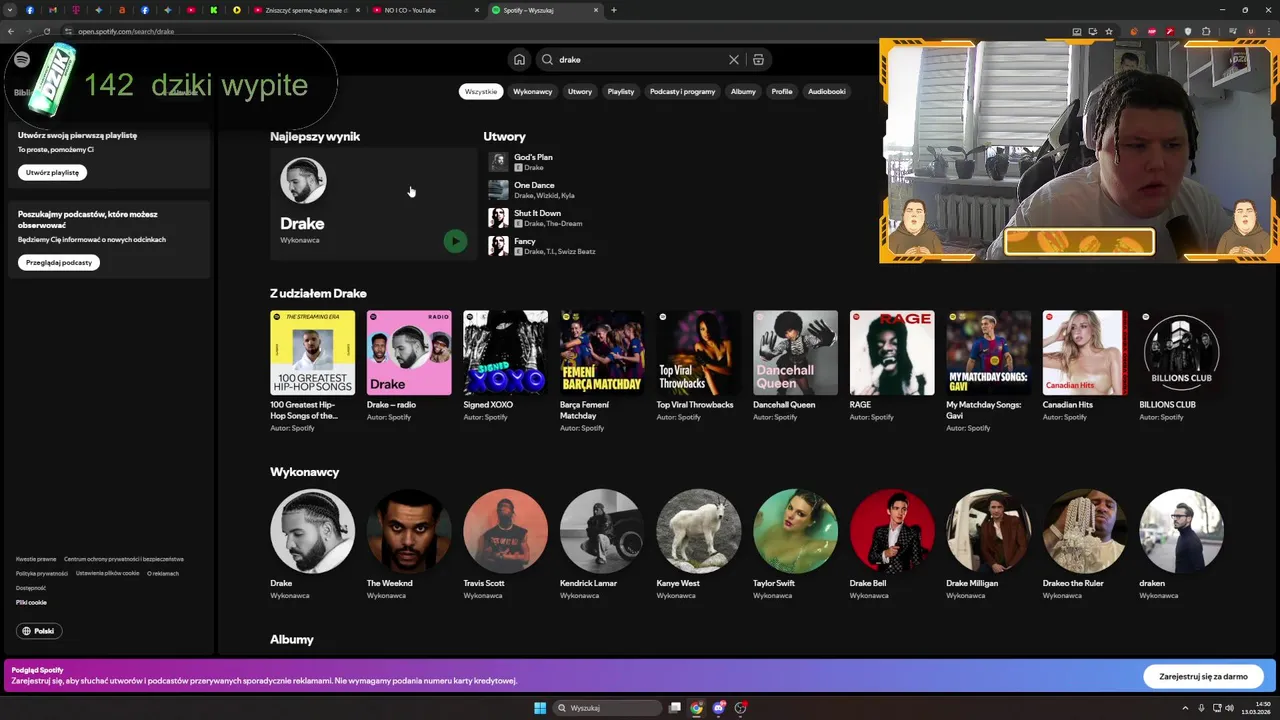Open Polityka prywatności link
This screenshot has height=720, width=1280.
click(42, 573)
